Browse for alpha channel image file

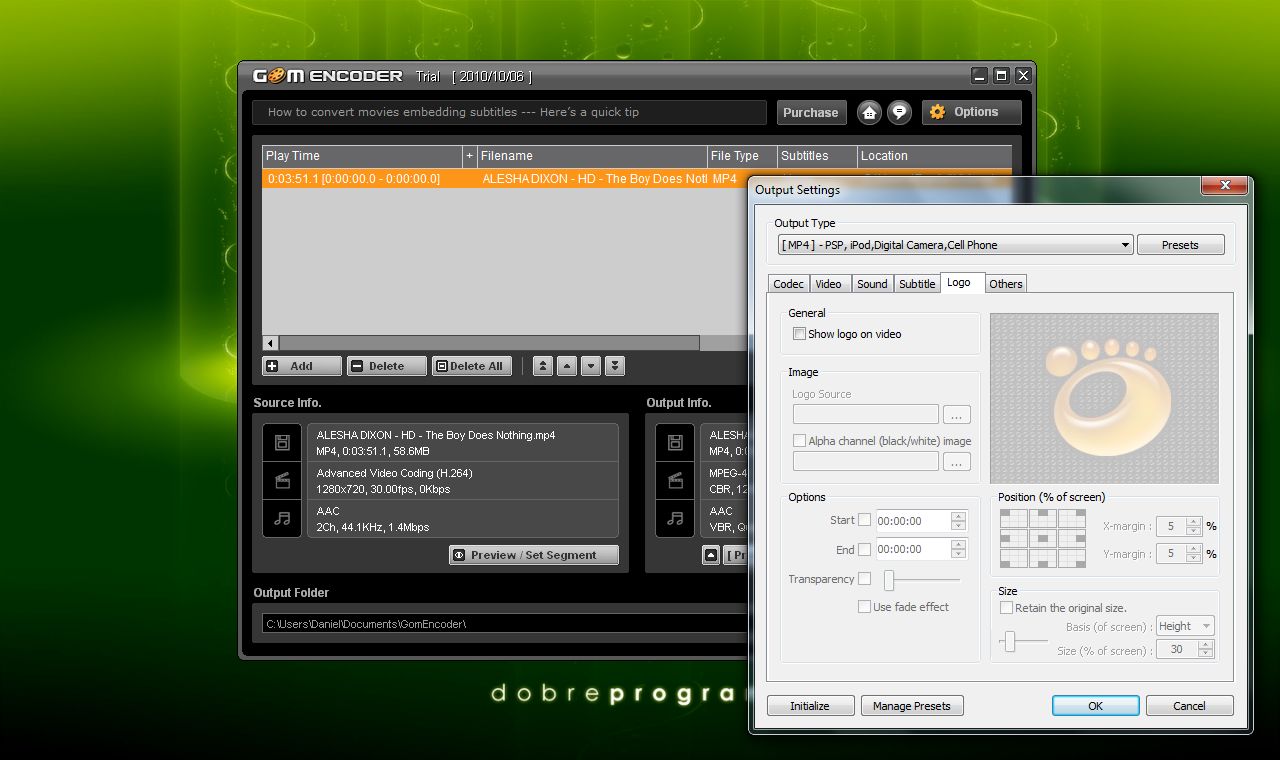(x=957, y=462)
